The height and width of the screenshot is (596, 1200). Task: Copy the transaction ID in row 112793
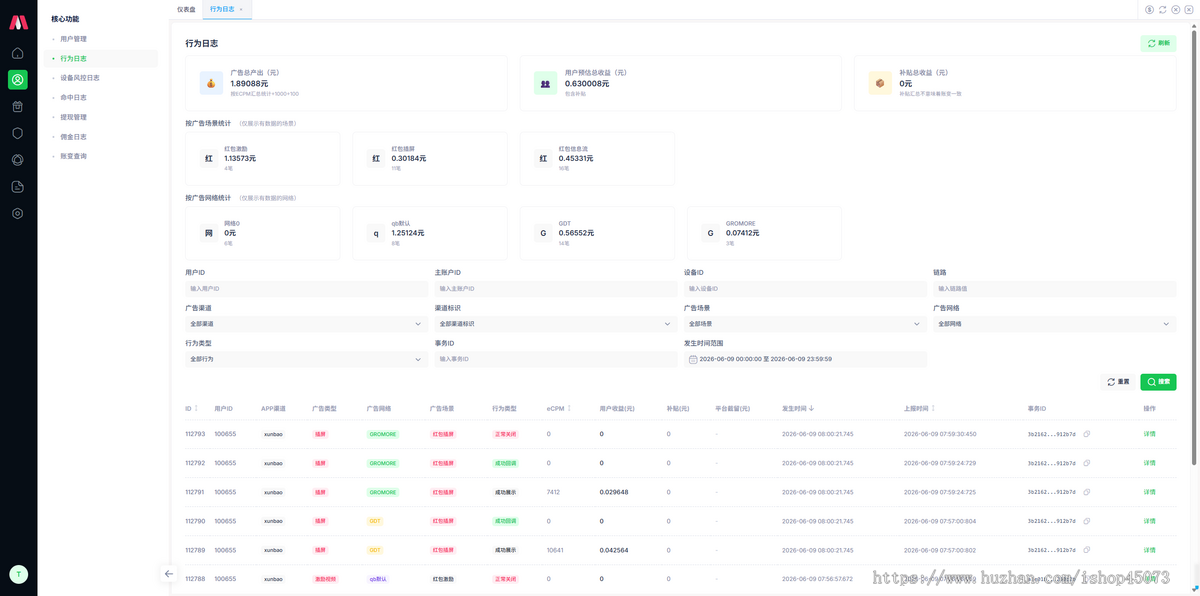[x=1087, y=434]
